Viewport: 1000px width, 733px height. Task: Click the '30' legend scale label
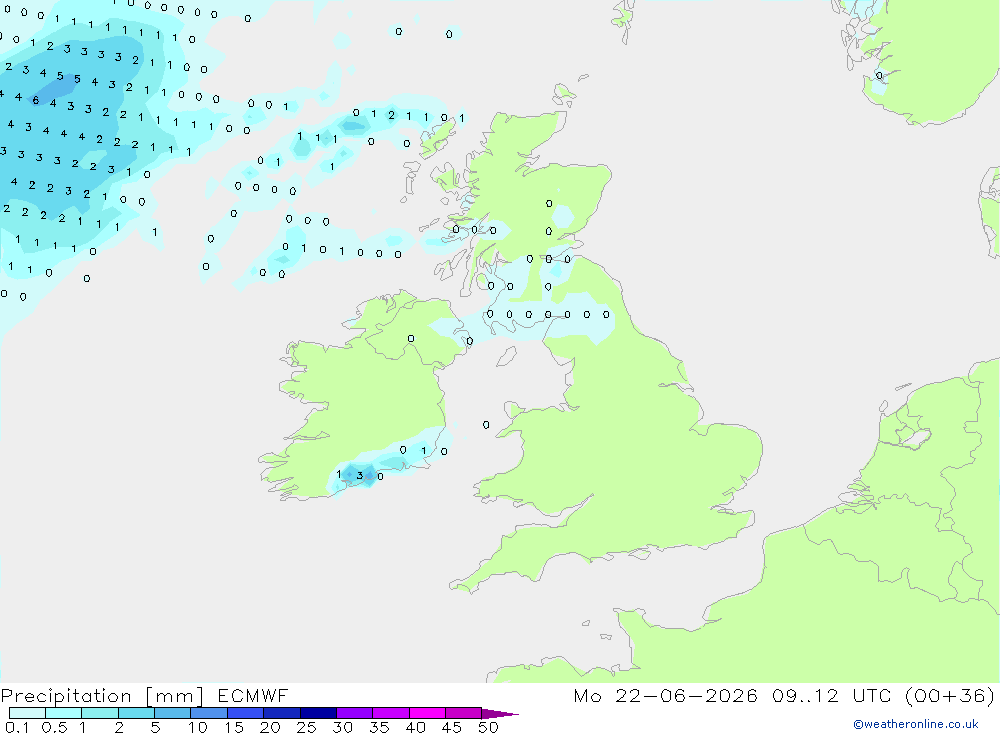pos(342,727)
